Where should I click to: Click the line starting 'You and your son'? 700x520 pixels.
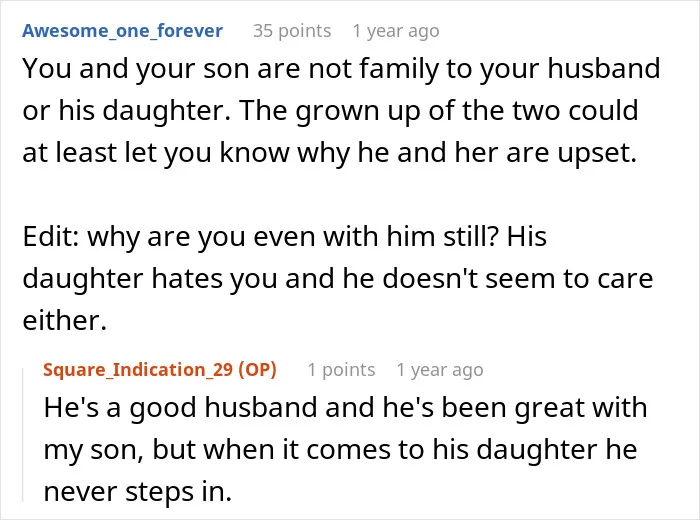click(341, 69)
